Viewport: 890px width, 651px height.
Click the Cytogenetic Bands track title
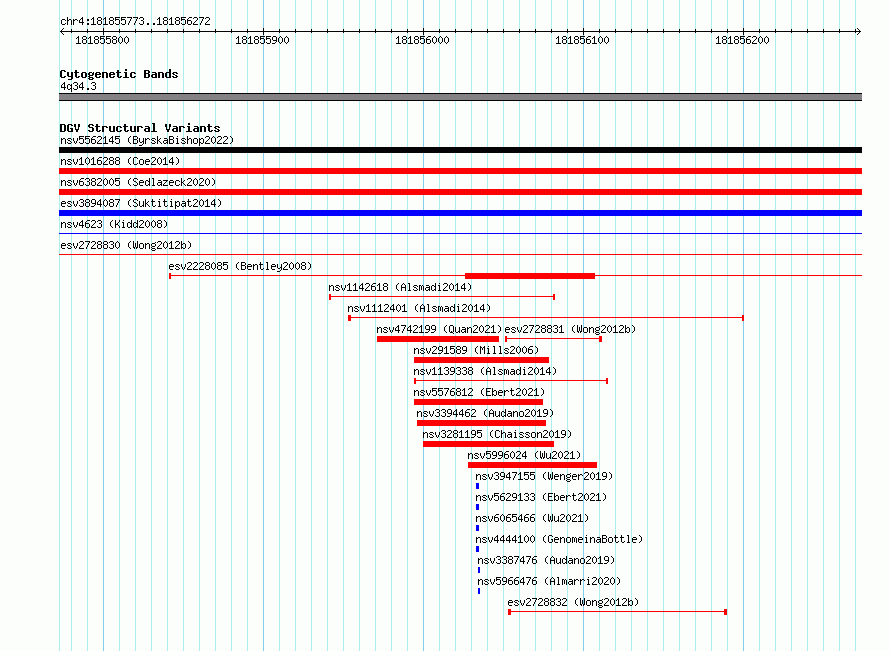(x=119, y=74)
